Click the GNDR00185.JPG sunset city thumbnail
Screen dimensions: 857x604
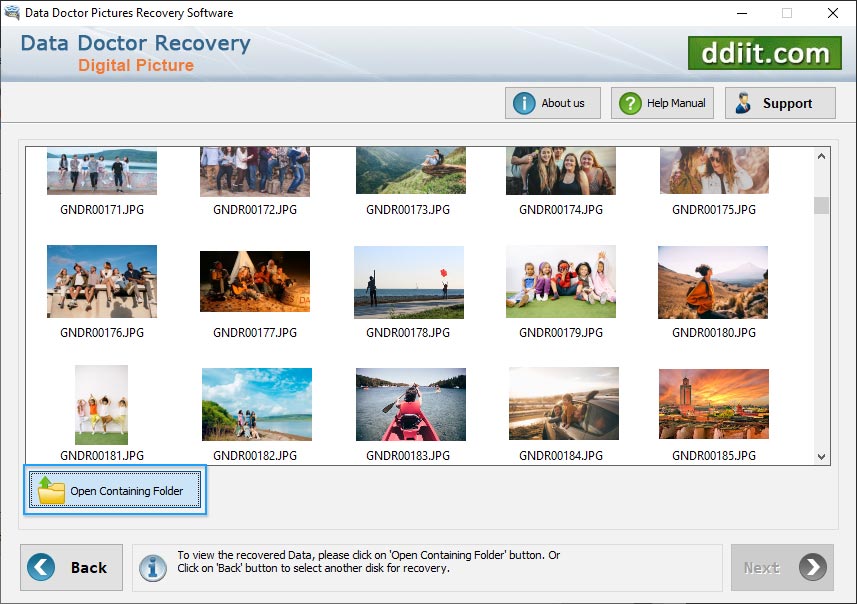(x=713, y=404)
